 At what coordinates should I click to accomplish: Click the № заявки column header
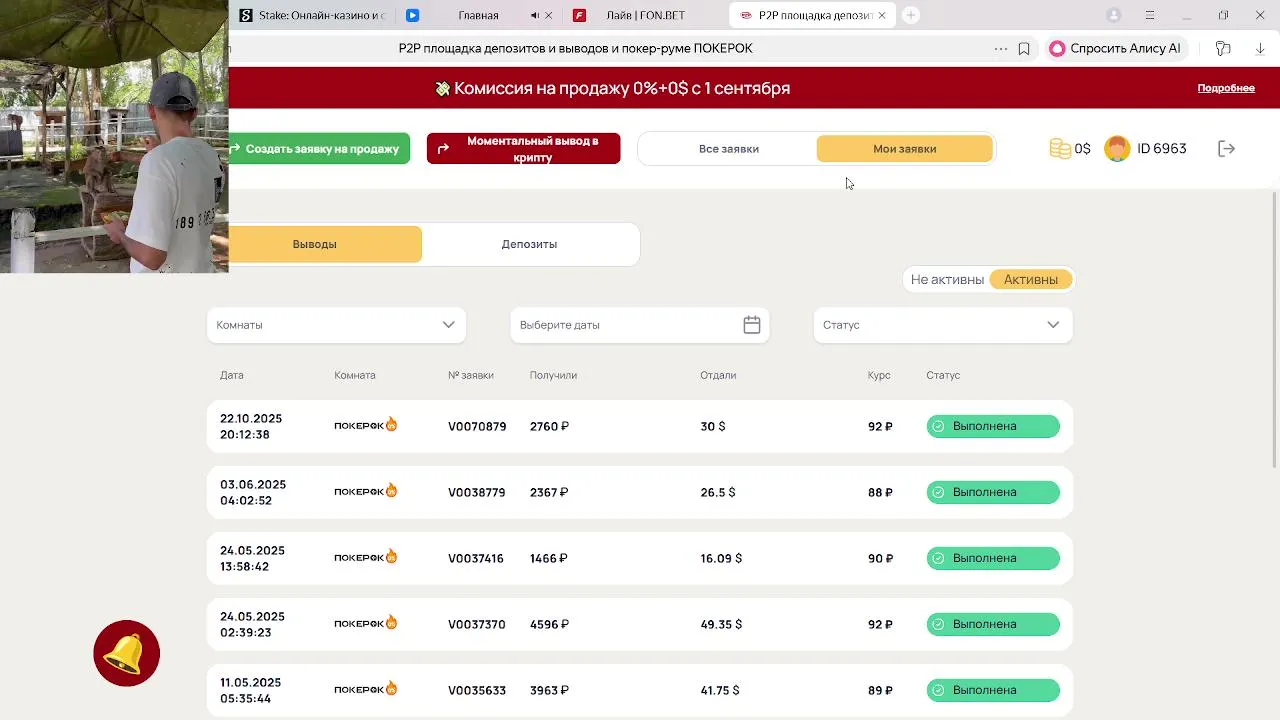click(x=471, y=375)
